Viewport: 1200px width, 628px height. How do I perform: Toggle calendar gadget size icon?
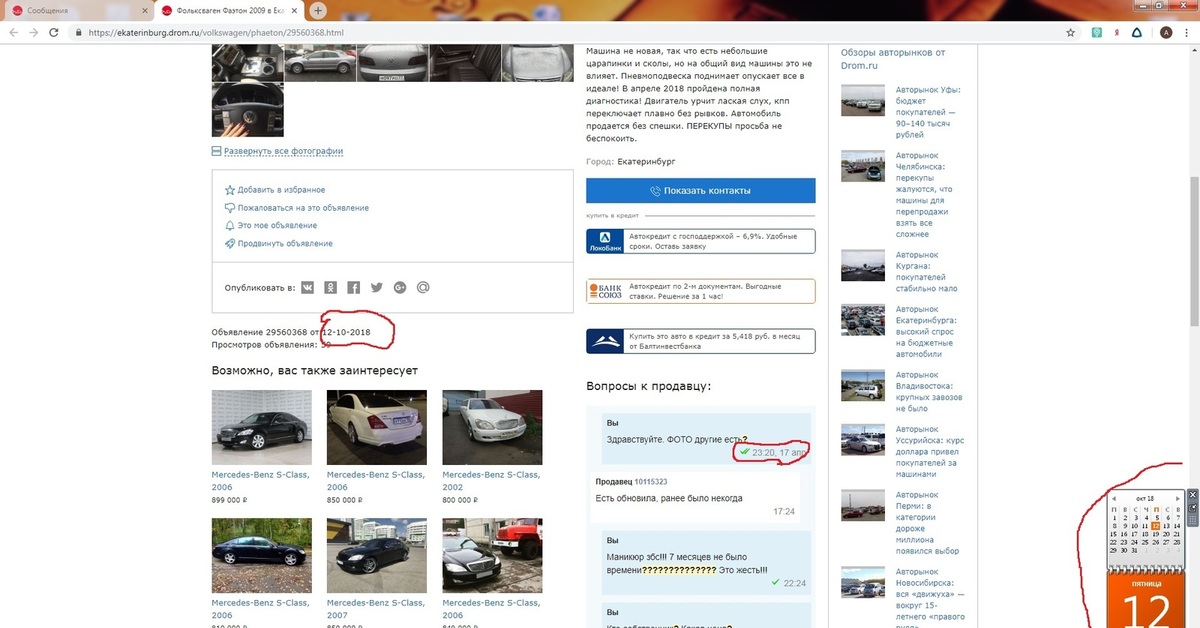(1192, 507)
